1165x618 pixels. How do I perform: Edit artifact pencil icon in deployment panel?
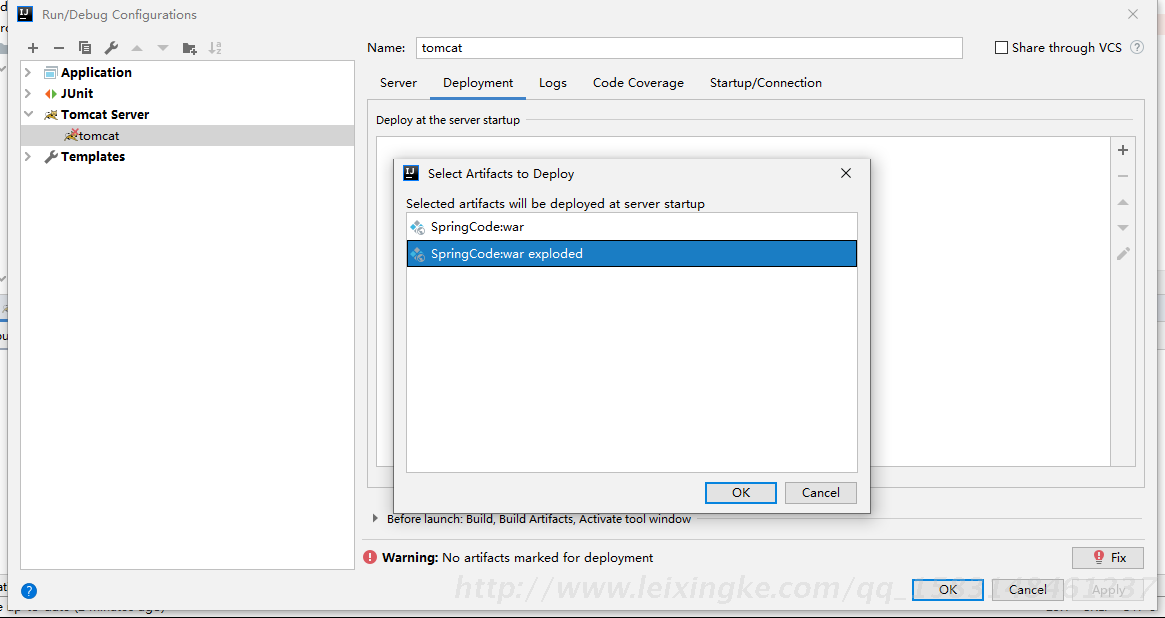tap(1123, 254)
